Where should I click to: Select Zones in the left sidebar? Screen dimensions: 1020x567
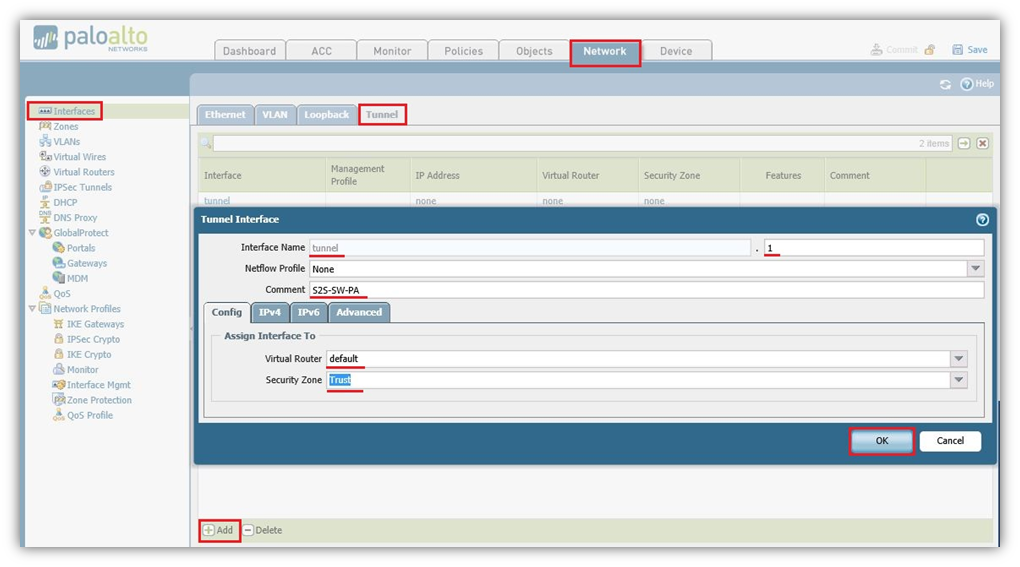[x=65, y=127]
